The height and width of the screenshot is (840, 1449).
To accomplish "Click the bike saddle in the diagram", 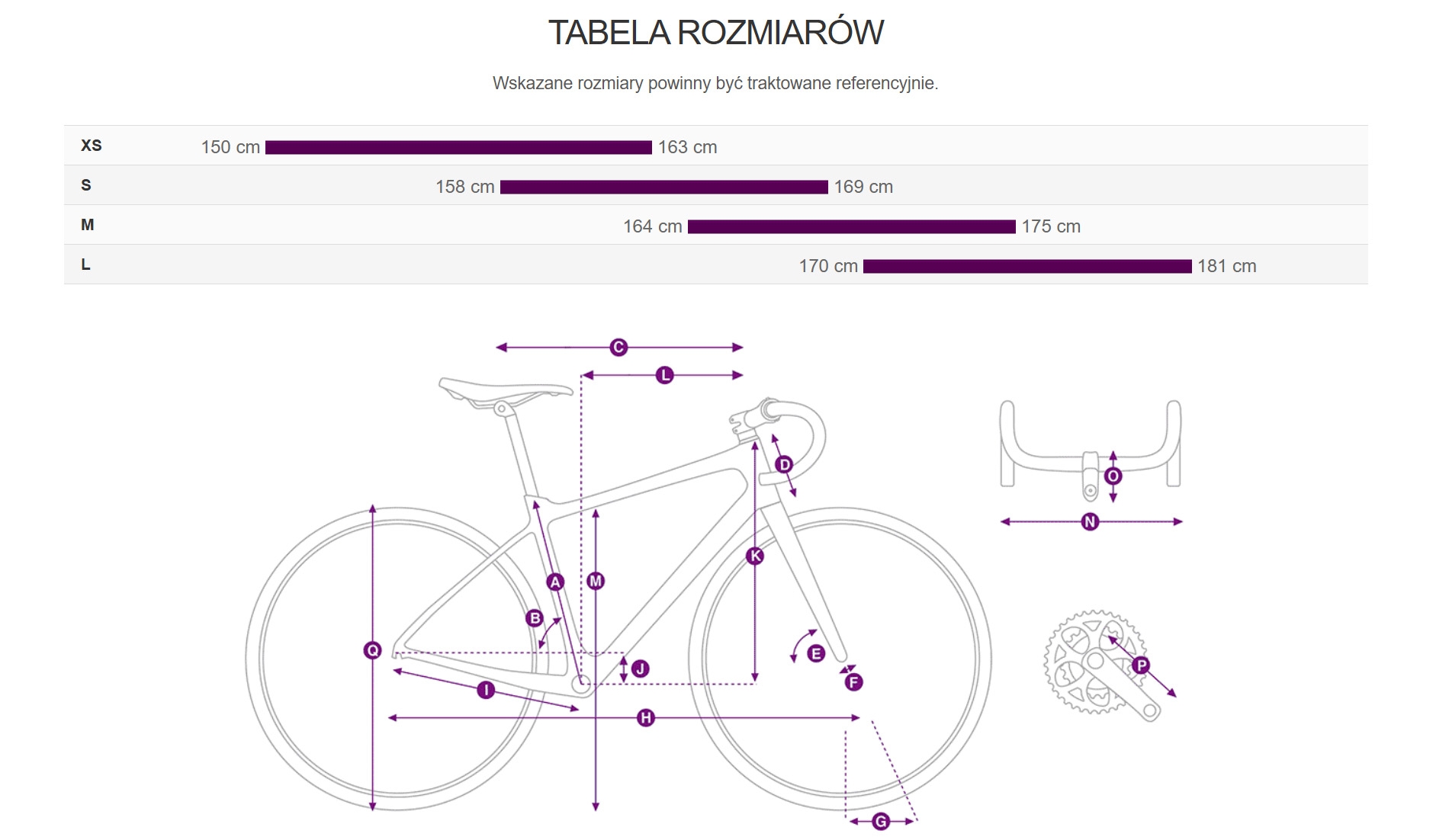I will pos(505,389).
